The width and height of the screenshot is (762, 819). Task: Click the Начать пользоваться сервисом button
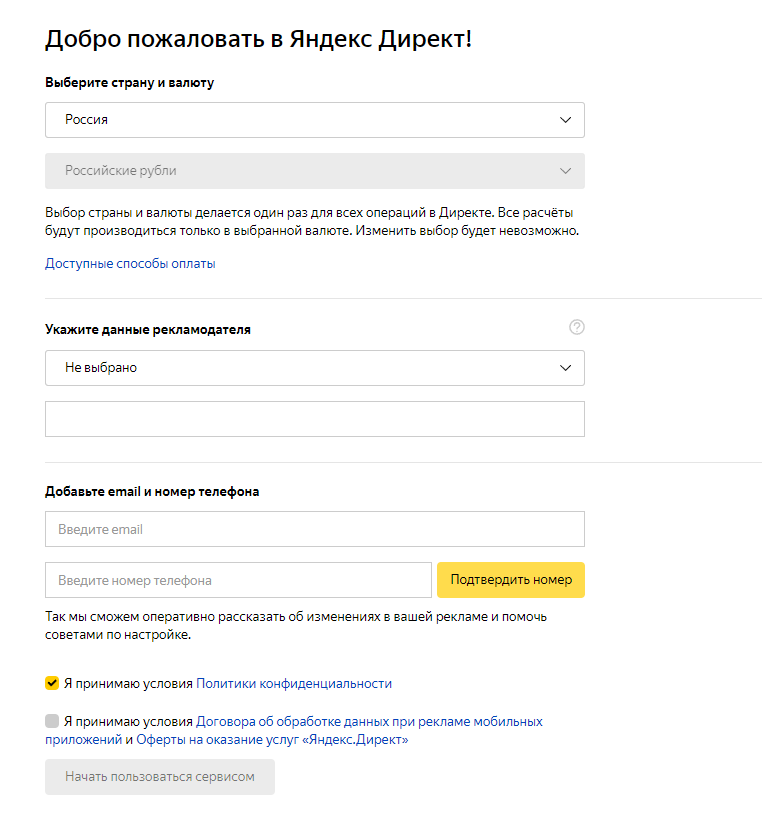pos(160,777)
